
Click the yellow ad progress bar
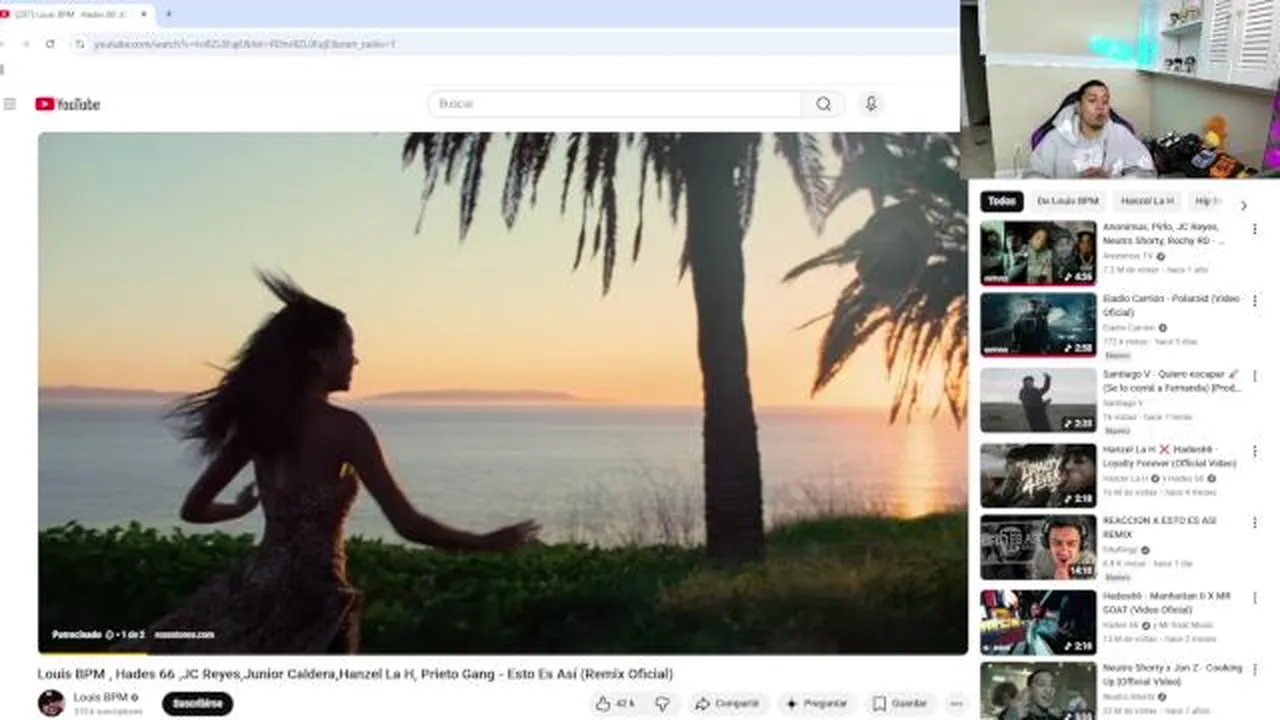click(x=92, y=653)
